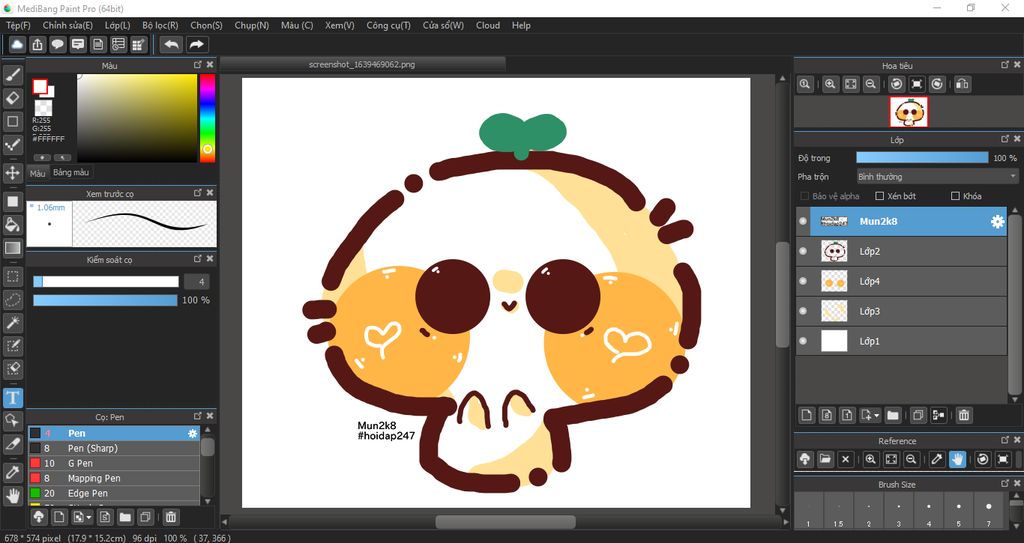Viewport: 1024px width, 543px height.
Task: Select the screenshot_1639469062.png document tab
Action: pos(362,64)
